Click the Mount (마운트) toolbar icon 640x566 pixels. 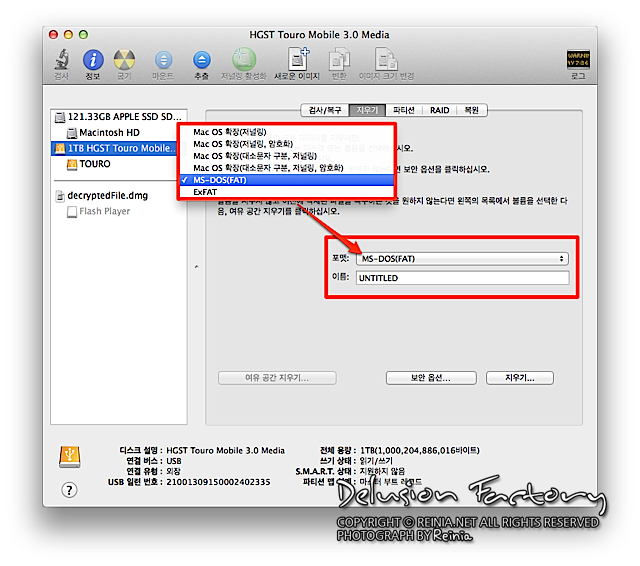163,60
